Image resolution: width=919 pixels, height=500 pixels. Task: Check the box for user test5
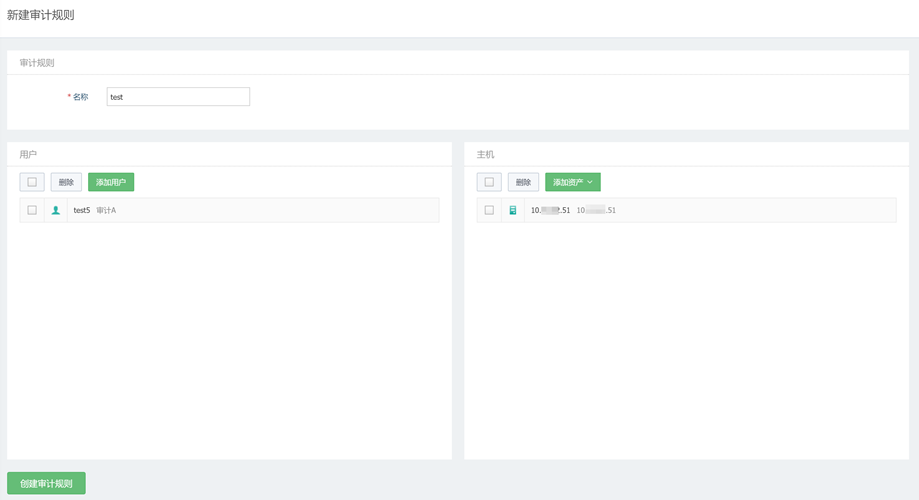pyautogui.click(x=32, y=210)
